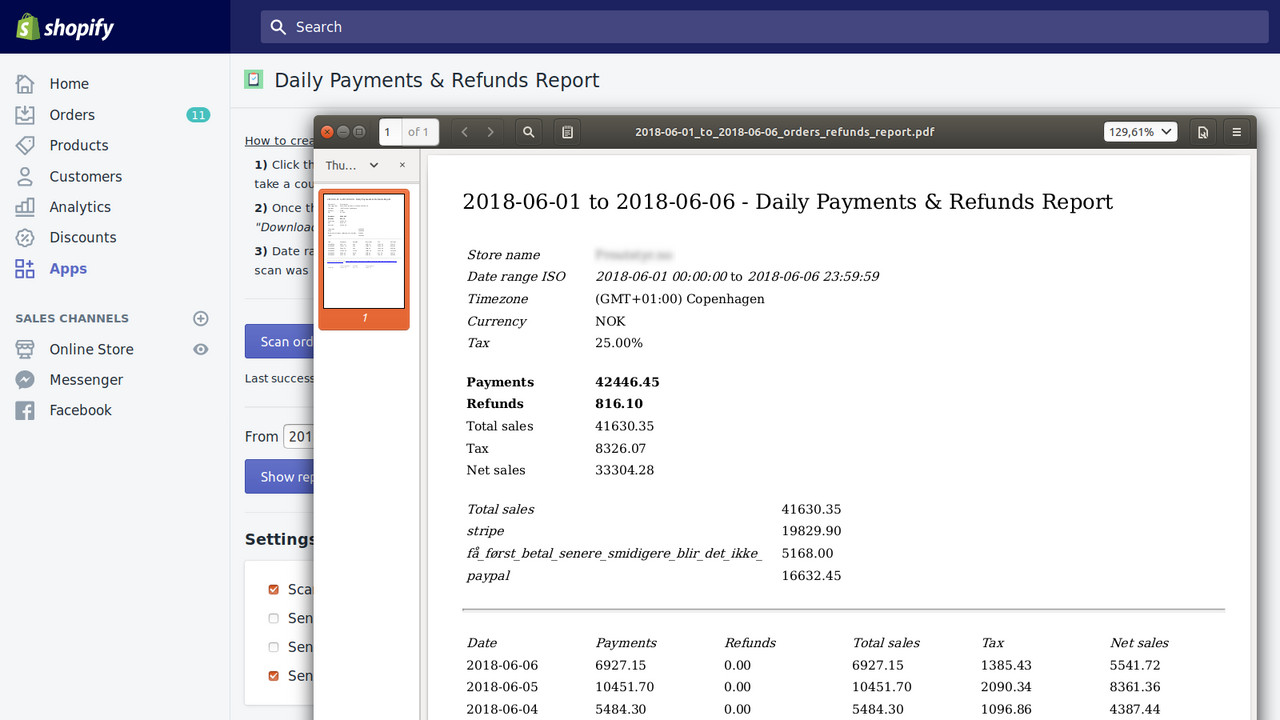Viewport: 1280px width, 720px height.
Task: Go to next page in PDF viewer
Action: (x=490, y=132)
